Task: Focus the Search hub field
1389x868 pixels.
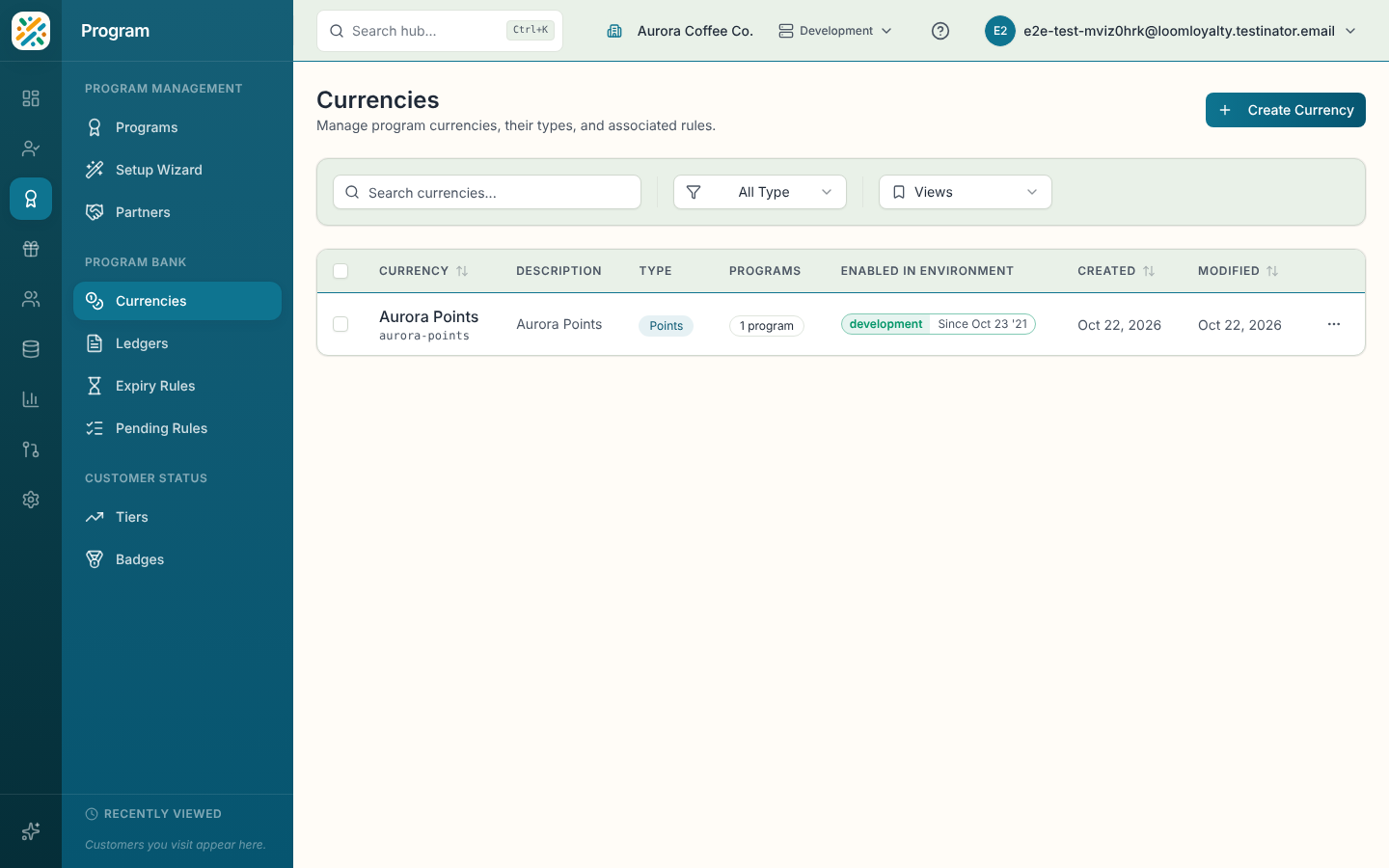Action: click(x=440, y=31)
